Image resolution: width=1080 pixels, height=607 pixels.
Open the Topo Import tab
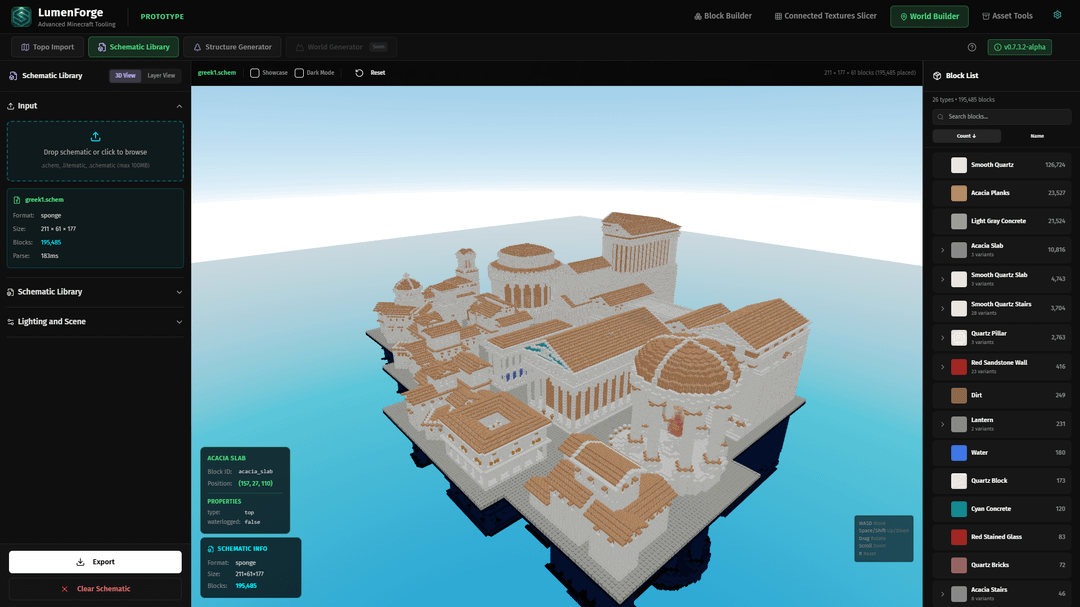(48, 47)
